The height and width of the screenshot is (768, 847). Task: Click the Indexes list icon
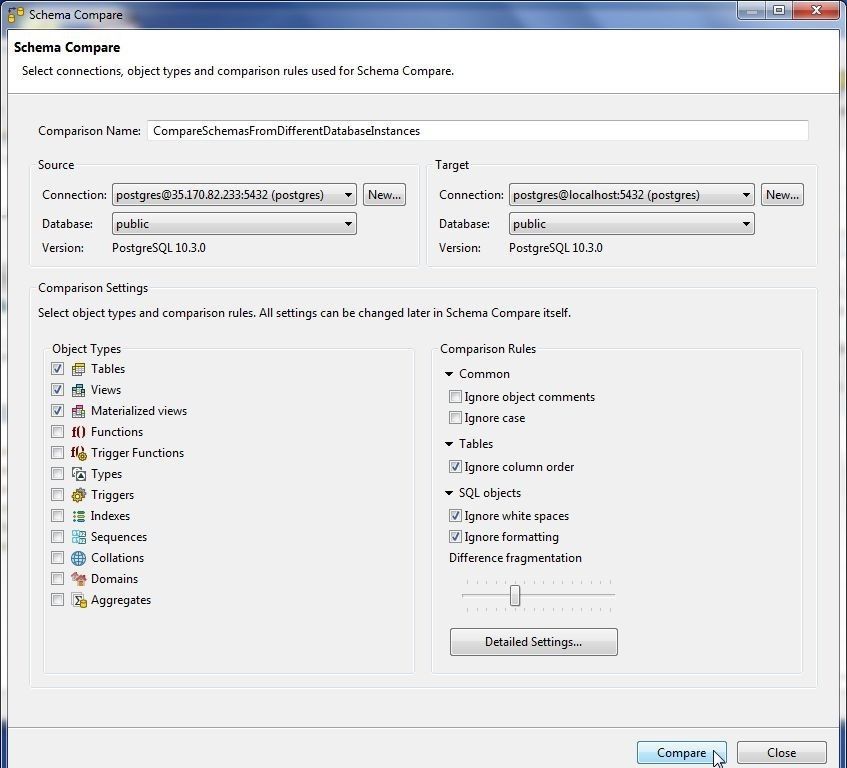pos(78,516)
